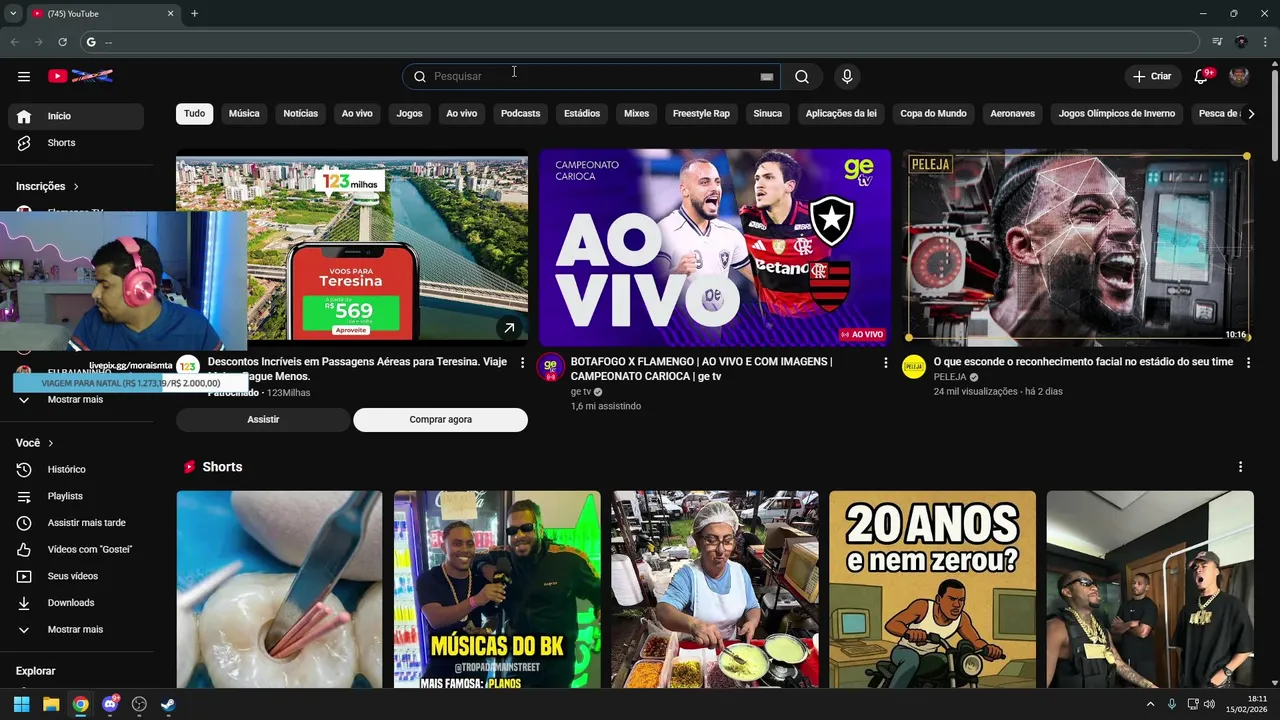Open File Explorer from taskbar
The width and height of the screenshot is (1280, 720).
click(x=51, y=704)
